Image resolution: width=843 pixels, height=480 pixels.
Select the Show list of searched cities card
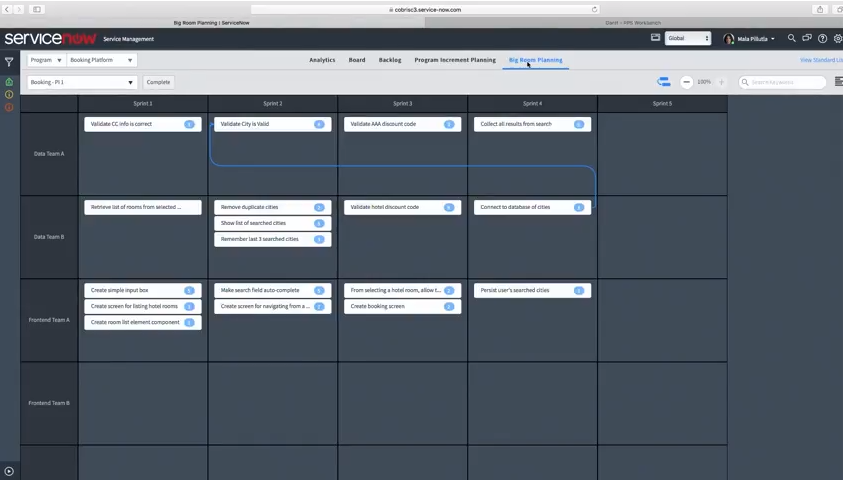pos(273,223)
